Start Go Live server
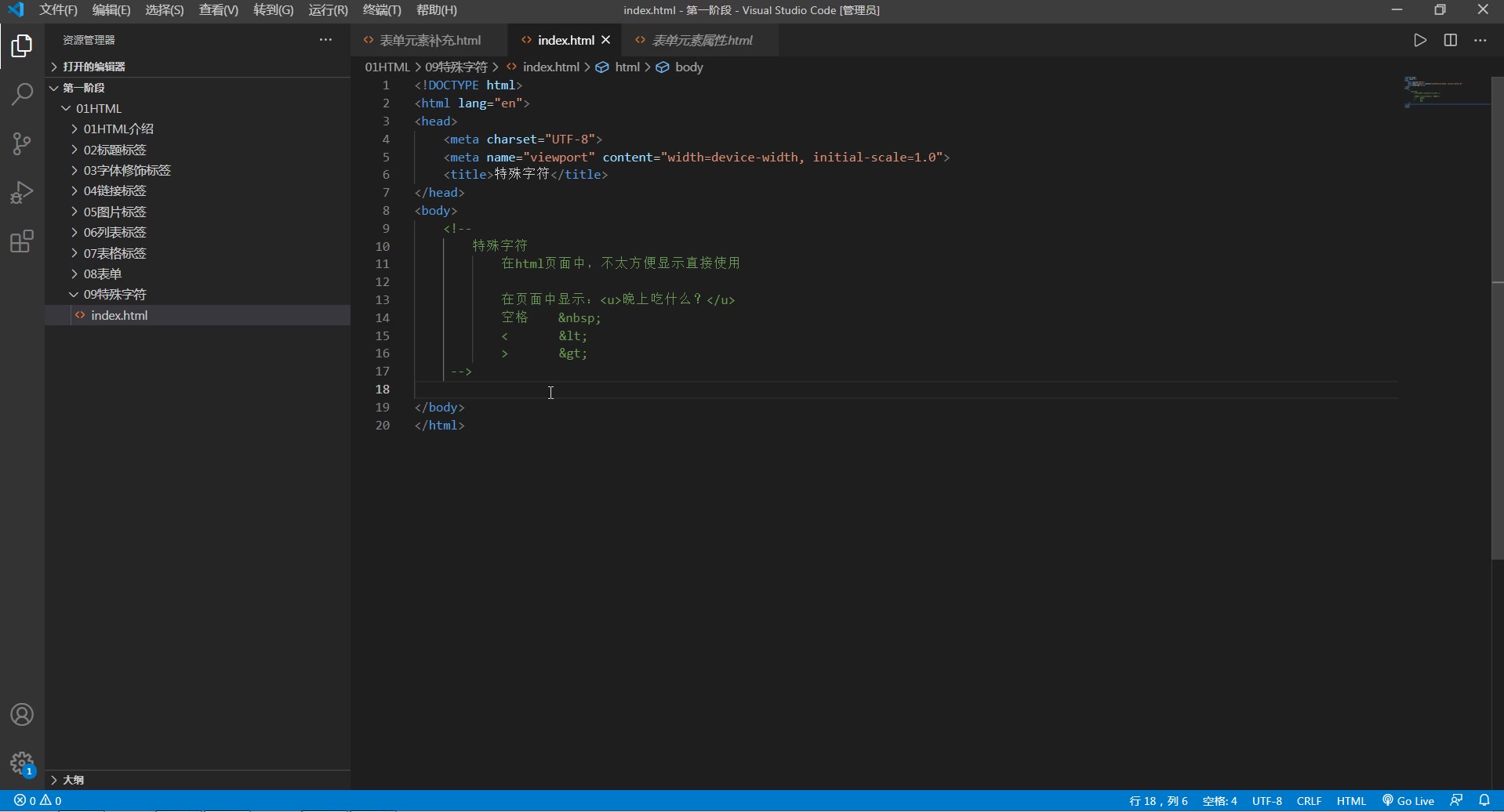 (1408, 801)
